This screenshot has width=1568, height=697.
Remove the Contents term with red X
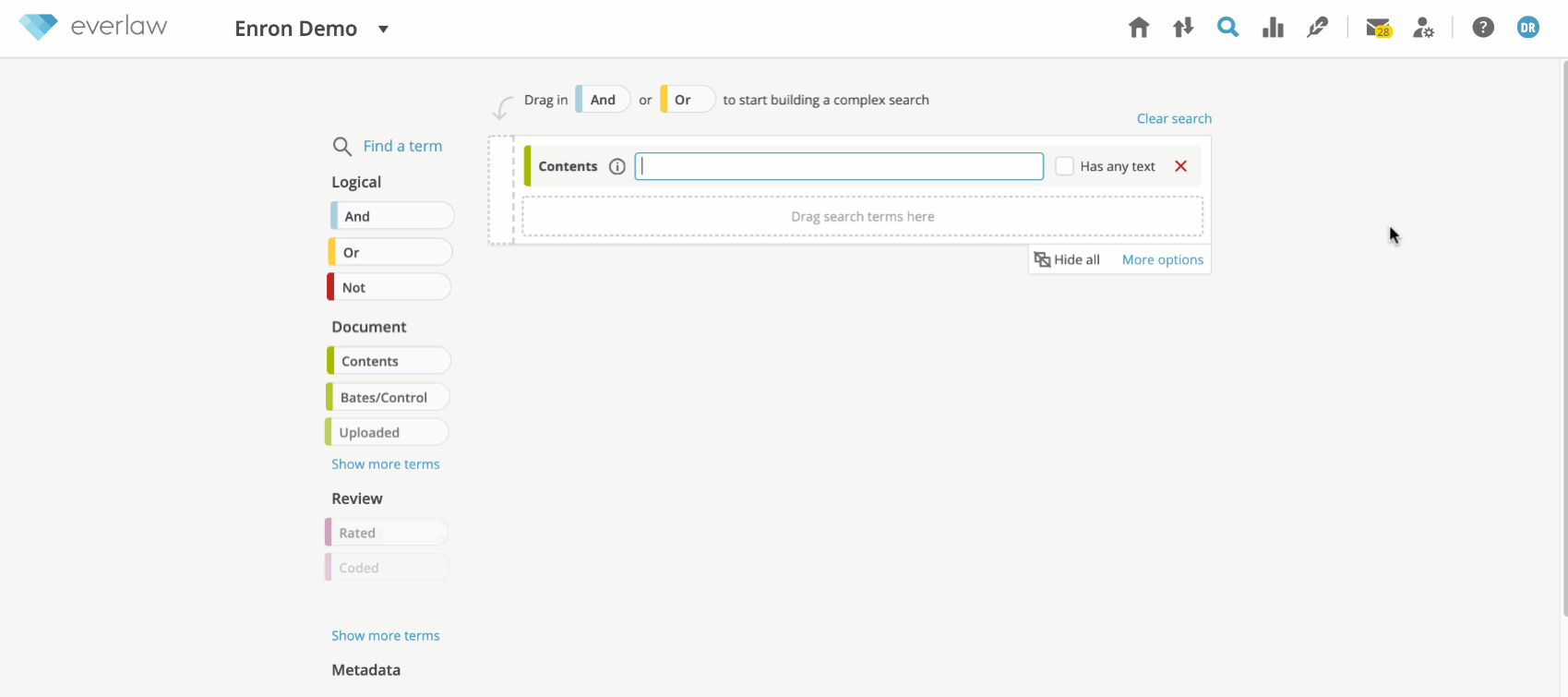pos(1180,166)
